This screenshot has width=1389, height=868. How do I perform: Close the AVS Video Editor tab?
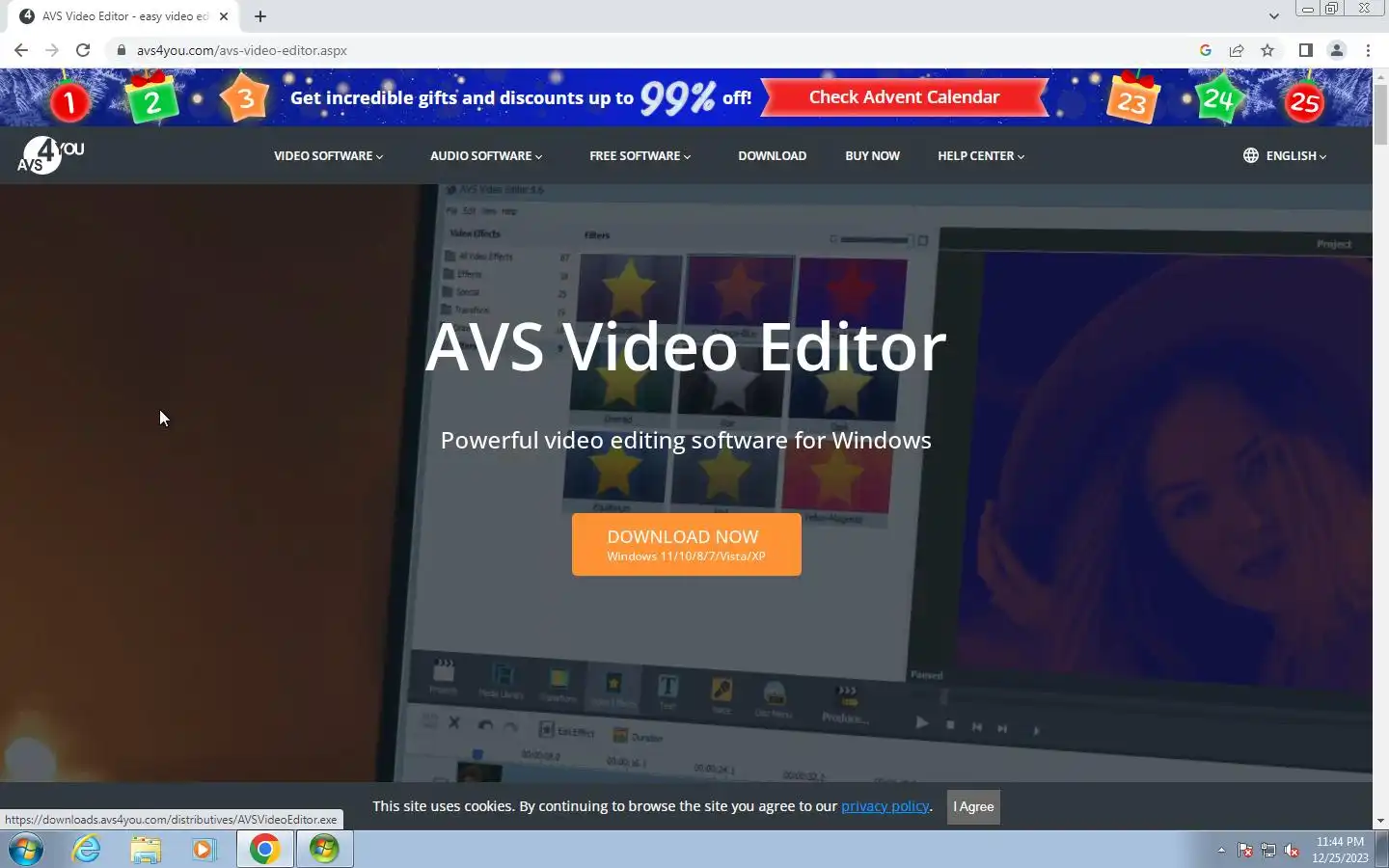tap(224, 16)
